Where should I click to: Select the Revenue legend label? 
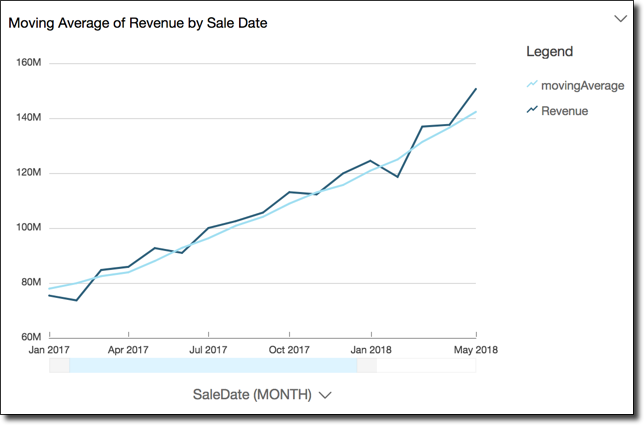tap(564, 111)
